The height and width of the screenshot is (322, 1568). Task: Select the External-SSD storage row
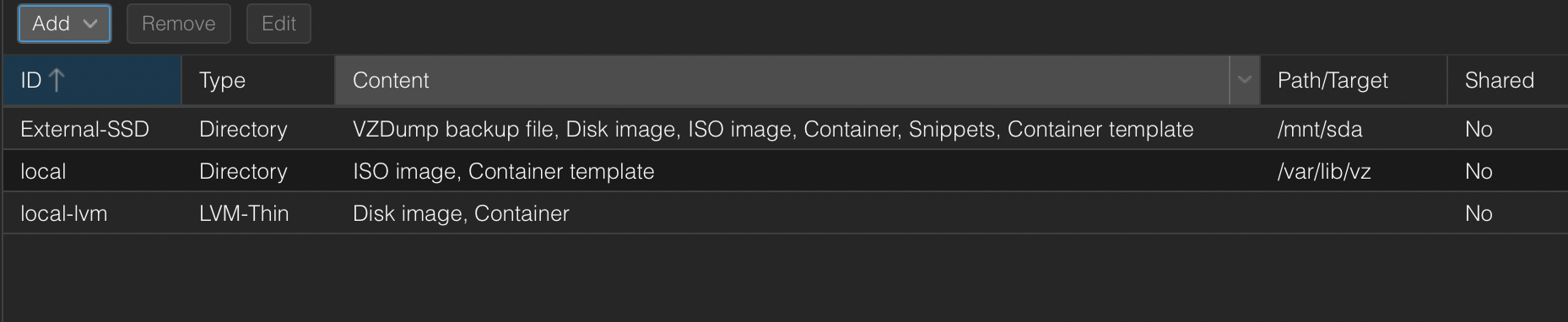(x=785, y=129)
